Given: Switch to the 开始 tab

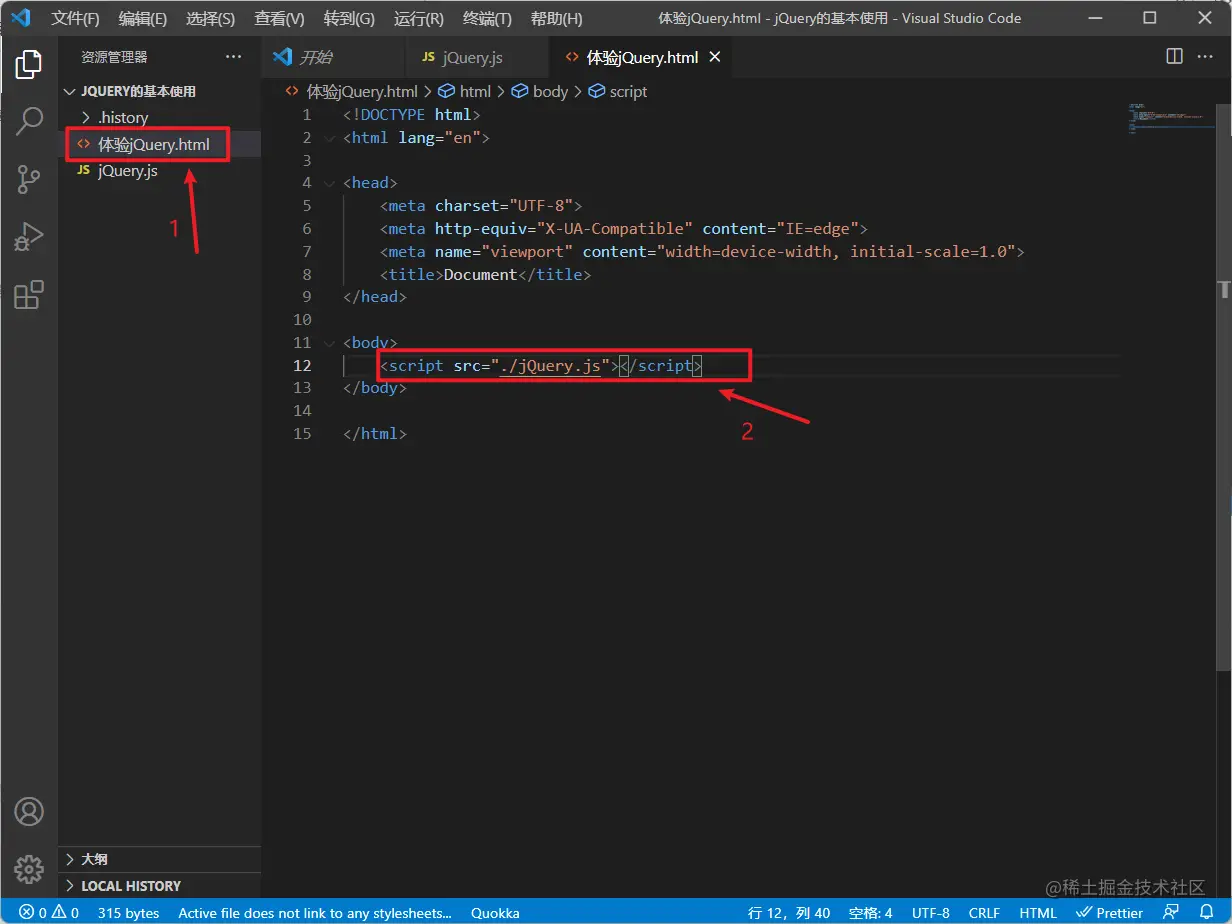Looking at the screenshot, I should (x=334, y=57).
